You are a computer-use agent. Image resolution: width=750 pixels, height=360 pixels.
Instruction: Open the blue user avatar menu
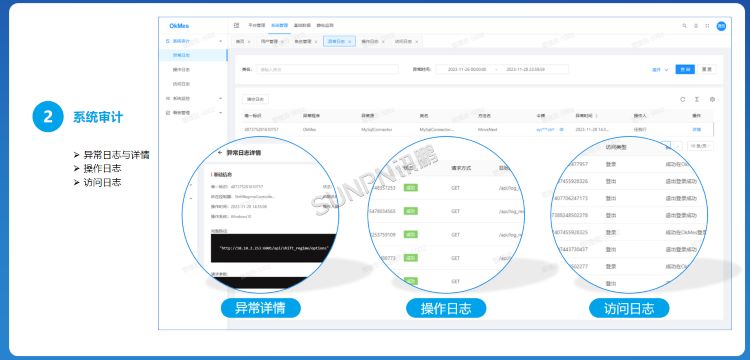(721, 26)
